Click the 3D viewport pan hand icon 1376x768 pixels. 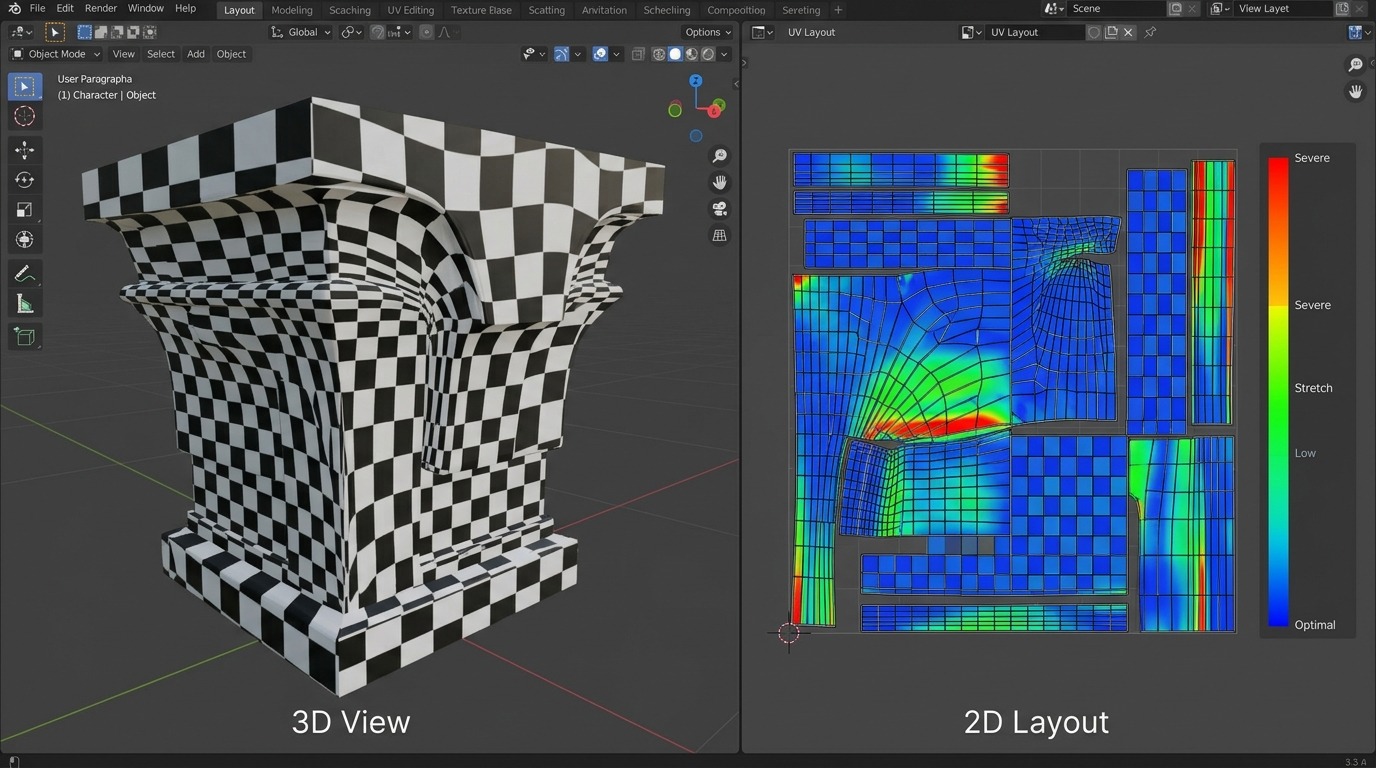tap(719, 182)
